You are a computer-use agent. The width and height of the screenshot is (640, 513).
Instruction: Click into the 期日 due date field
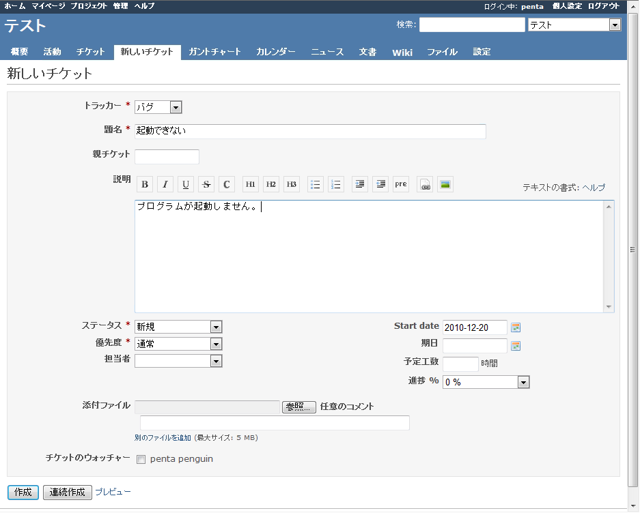pos(475,346)
